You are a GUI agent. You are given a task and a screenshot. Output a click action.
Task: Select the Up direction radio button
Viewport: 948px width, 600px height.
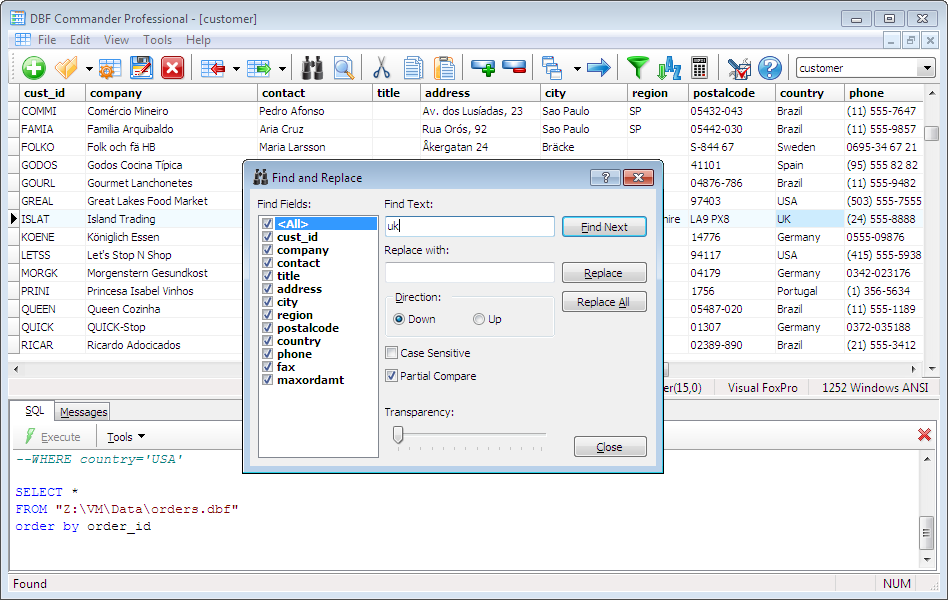click(479, 319)
